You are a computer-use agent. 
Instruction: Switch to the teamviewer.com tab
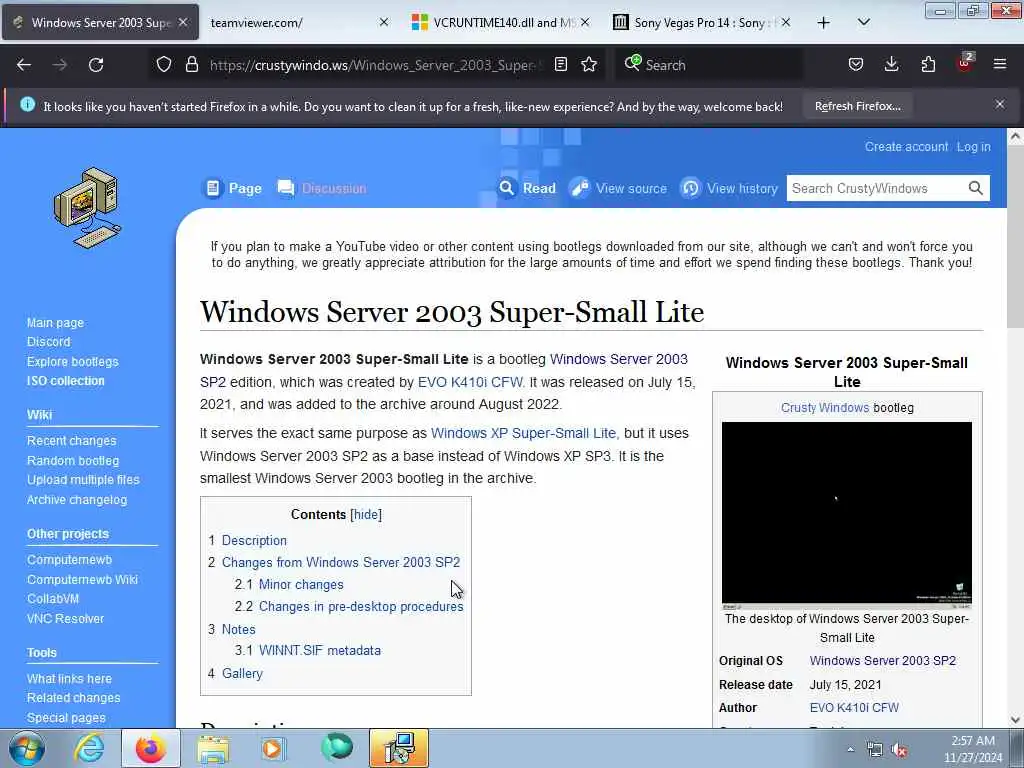[x=295, y=23]
